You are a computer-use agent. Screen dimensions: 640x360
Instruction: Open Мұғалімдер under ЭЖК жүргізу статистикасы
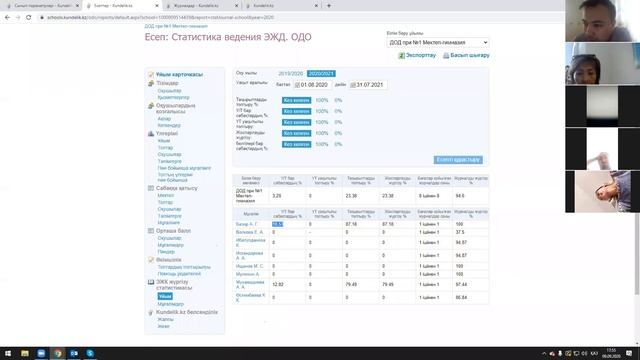170,304
